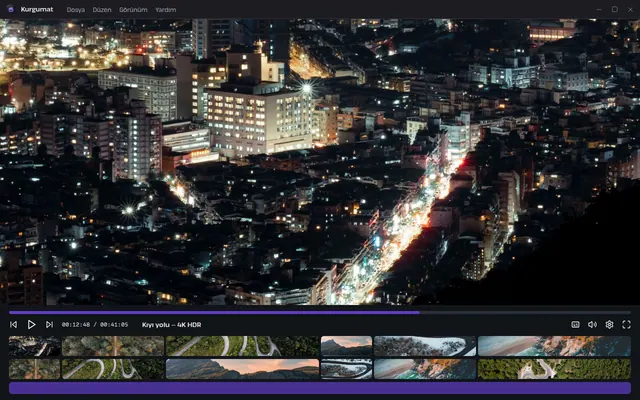Select the green forest crossroads thumbnail, bottom row
Viewport: 640px width, 400px height.
point(554,369)
